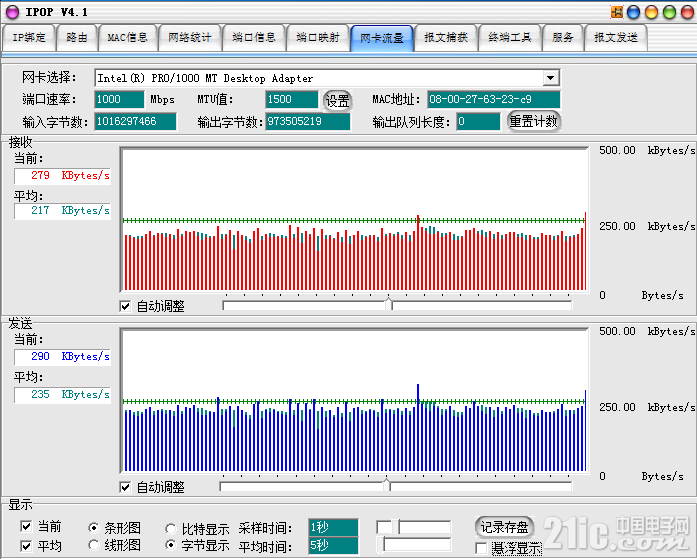Click the 平均时间 field showing 5秒
Image resolution: width=697 pixels, height=559 pixels.
[x=333, y=546]
